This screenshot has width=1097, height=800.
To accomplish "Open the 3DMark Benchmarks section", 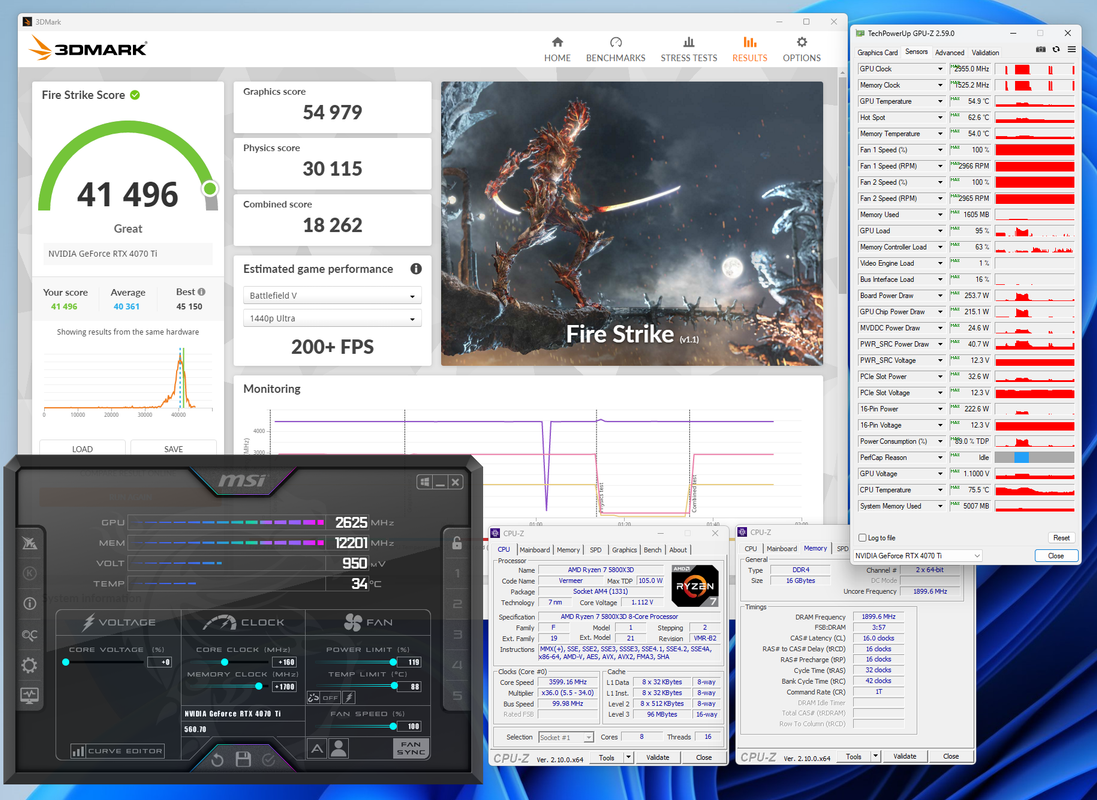I will click(616, 49).
